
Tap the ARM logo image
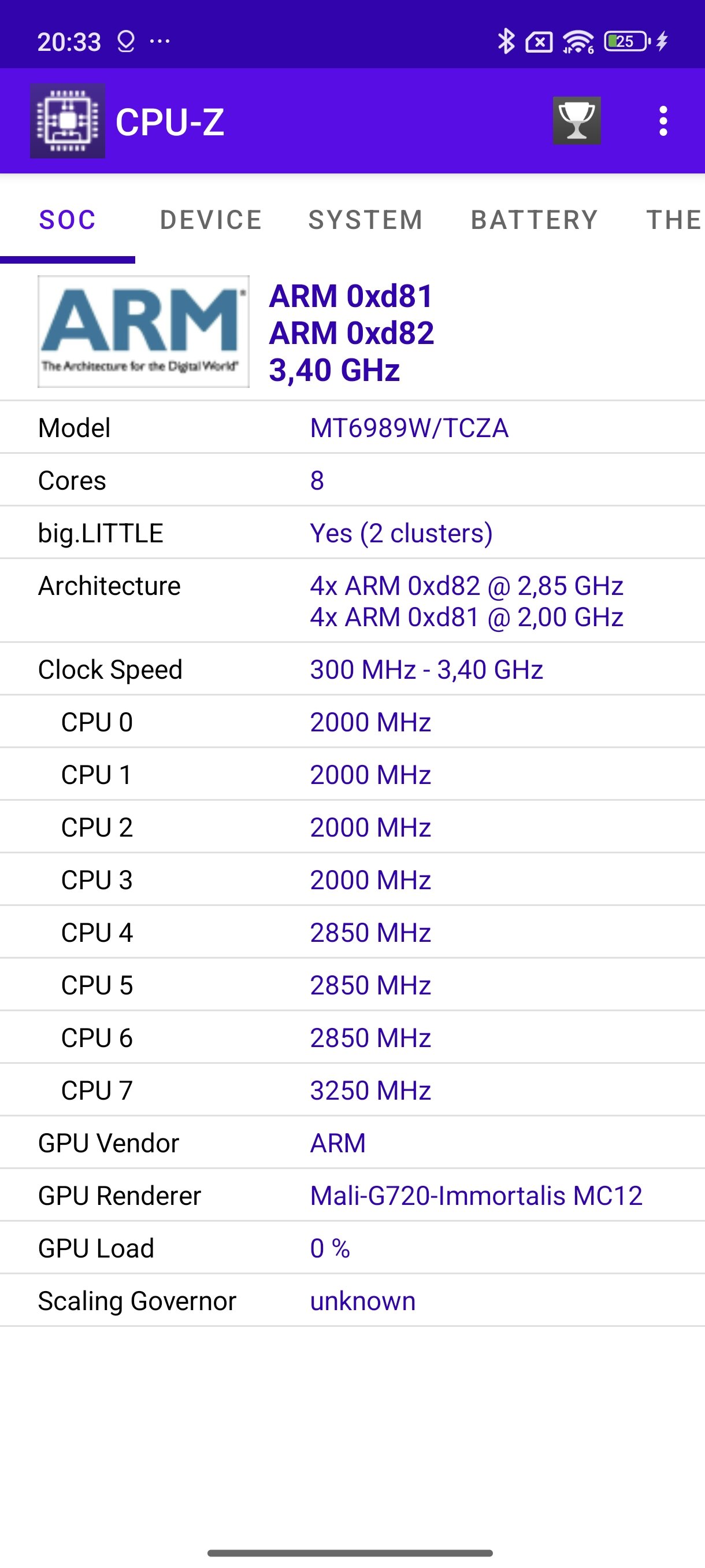[143, 331]
